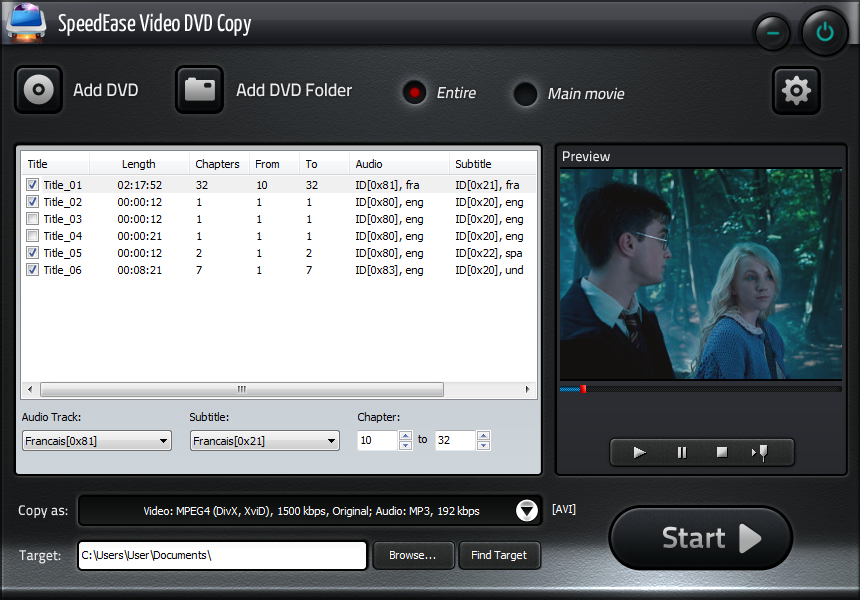Image resolution: width=860 pixels, height=600 pixels.
Task: Click the Subtitle column header
Action: click(493, 164)
